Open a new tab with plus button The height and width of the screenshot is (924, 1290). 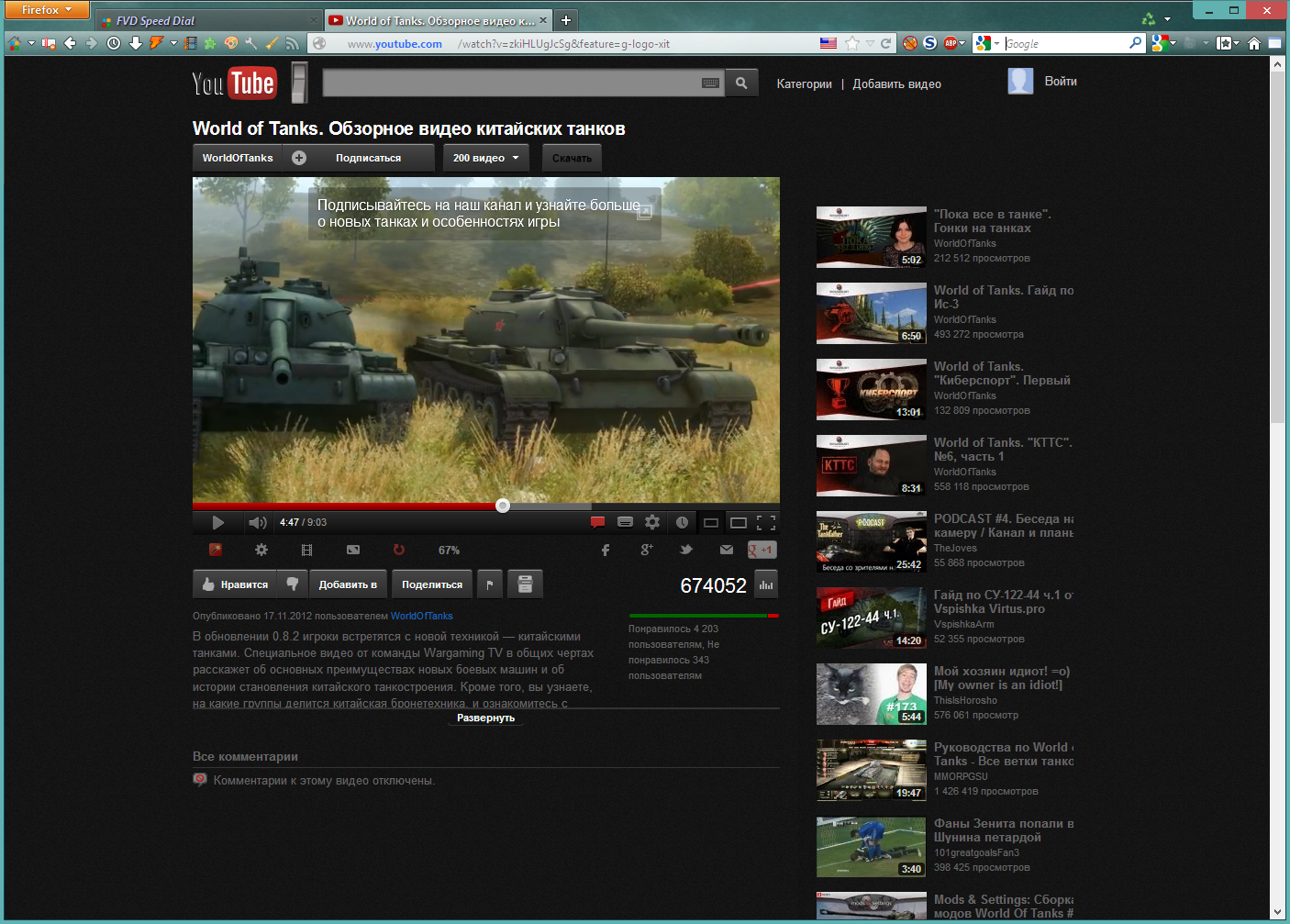(566, 20)
